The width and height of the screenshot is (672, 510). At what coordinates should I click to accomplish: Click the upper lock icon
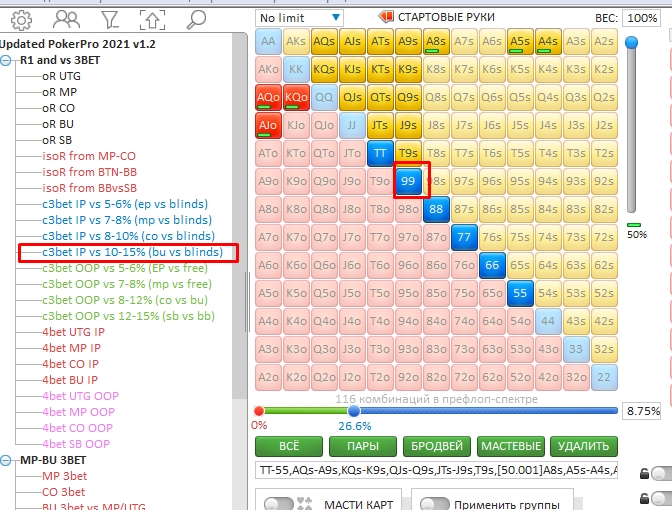[644, 474]
